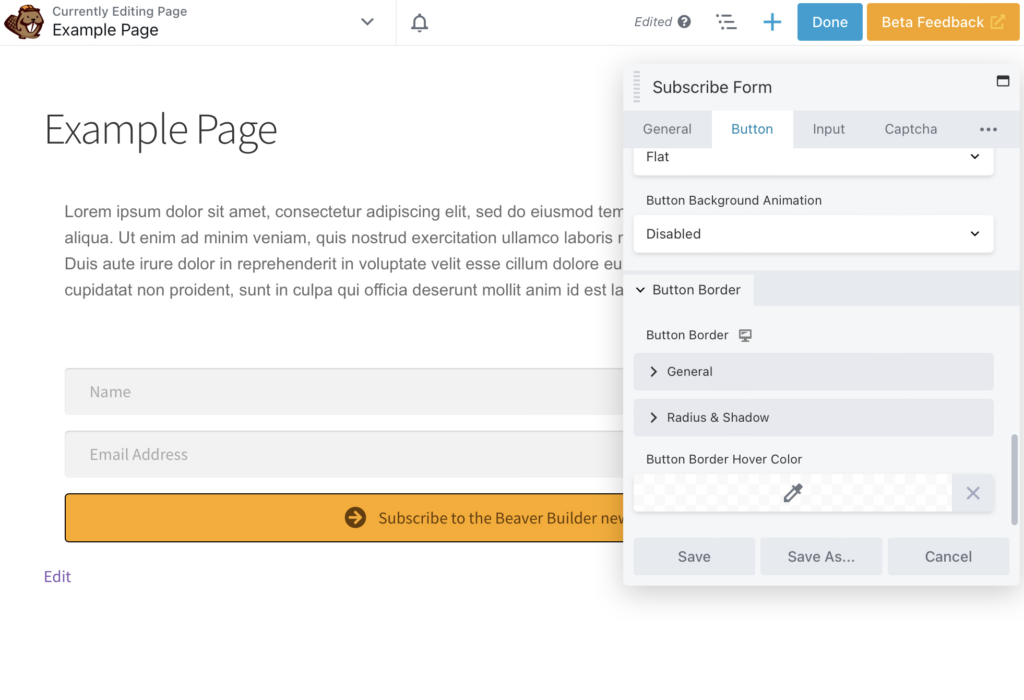Click the Beaver Builder logo icon
The width and height of the screenshot is (1024, 700).
click(x=24, y=22)
